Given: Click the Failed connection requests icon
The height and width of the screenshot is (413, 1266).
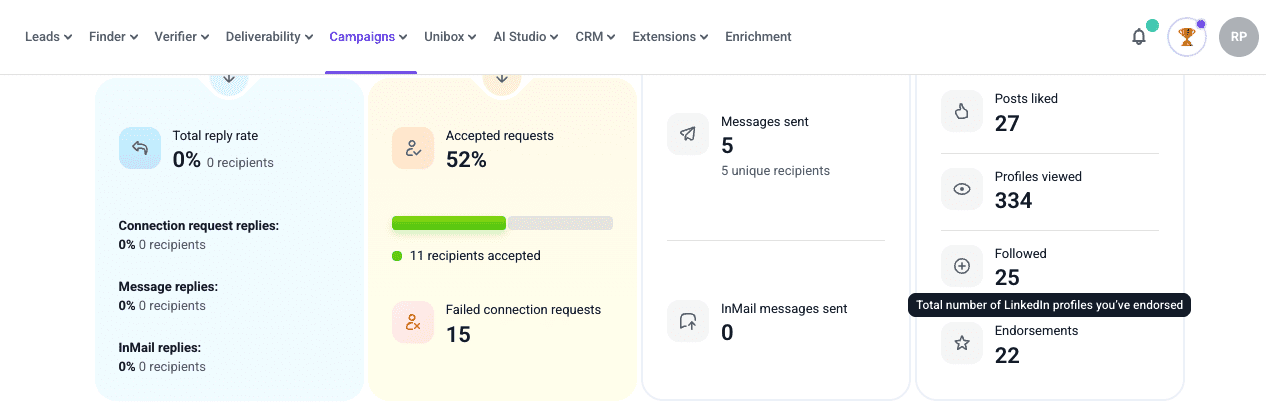Looking at the screenshot, I should 412,322.
